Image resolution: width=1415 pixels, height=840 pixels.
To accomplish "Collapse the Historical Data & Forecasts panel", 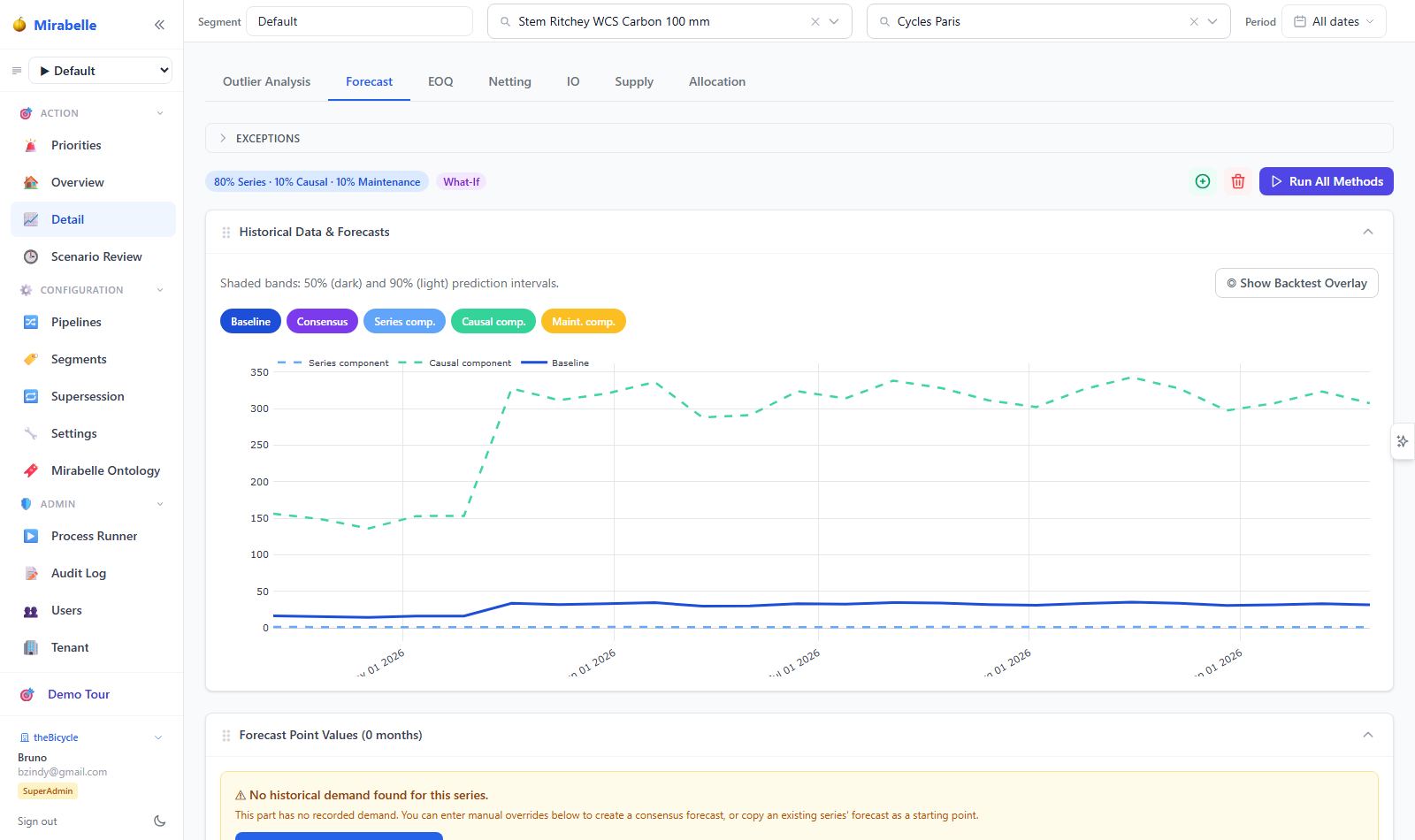I will click(x=1368, y=232).
